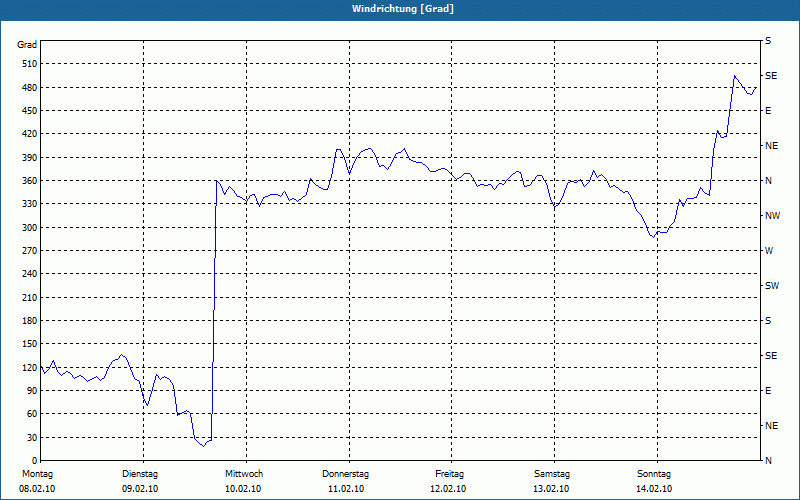Click the 420 value on the Grad axis
The width and height of the screenshot is (800, 500).
29,134
